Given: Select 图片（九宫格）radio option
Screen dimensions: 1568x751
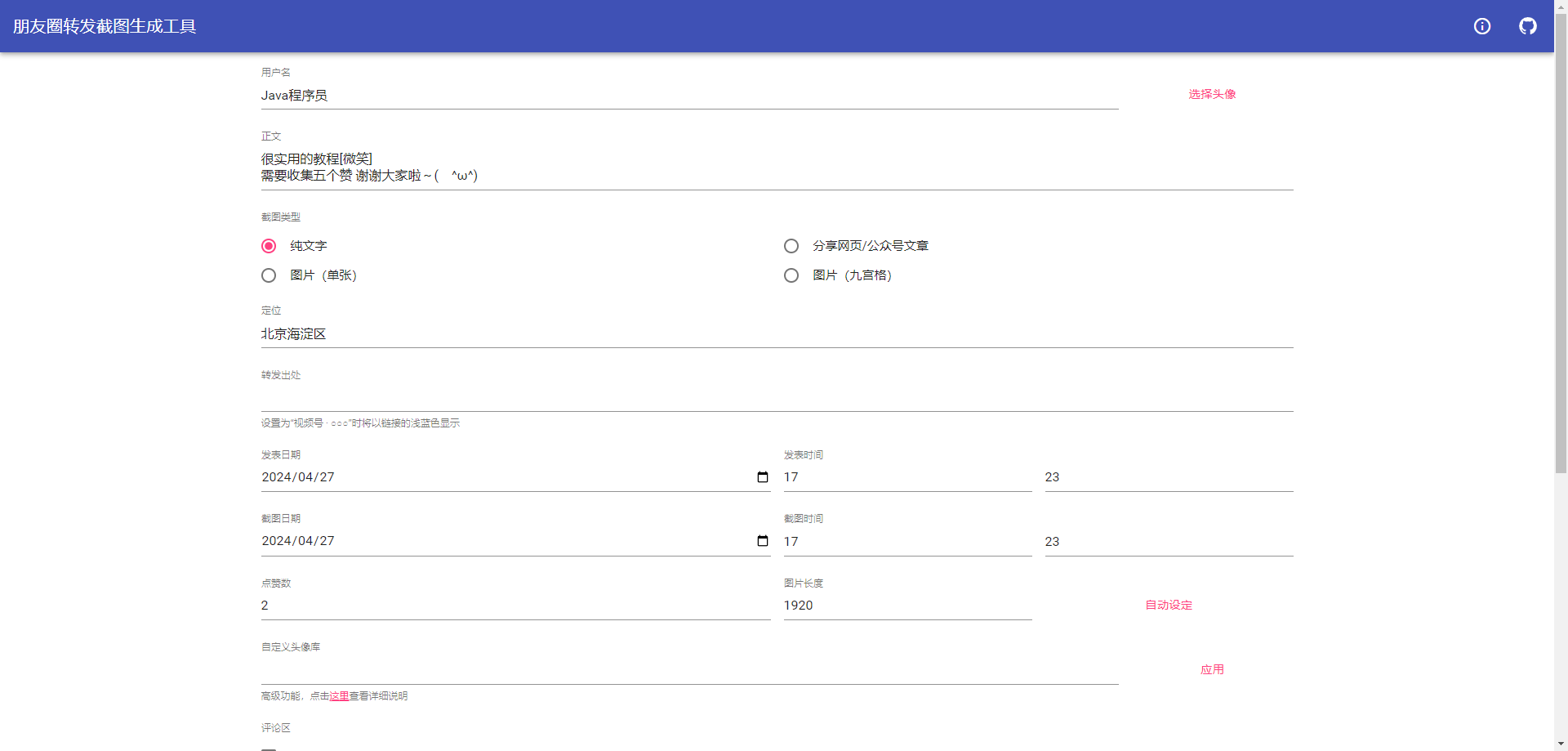Looking at the screenshot, I should (791, 275).
